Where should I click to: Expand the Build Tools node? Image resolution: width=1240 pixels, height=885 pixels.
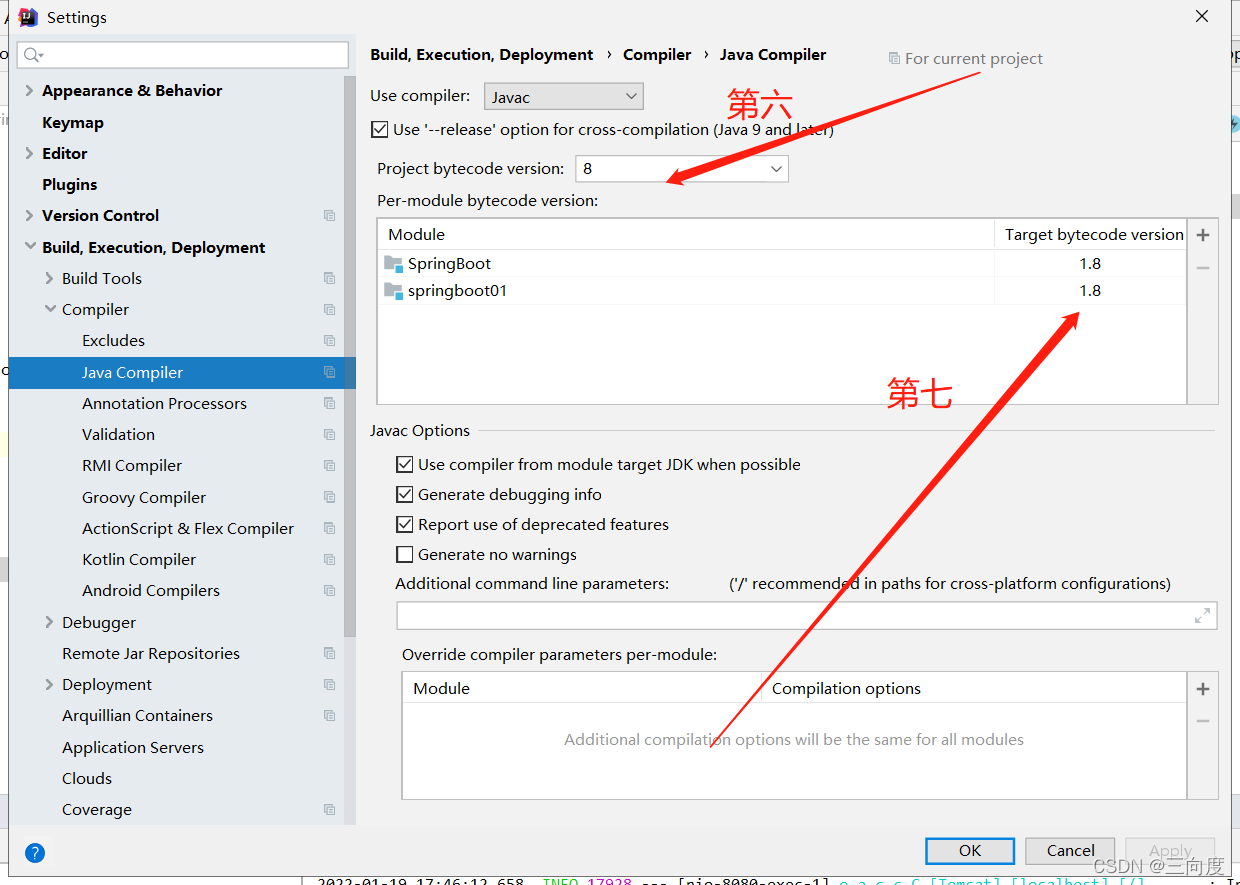pos(49,278)
